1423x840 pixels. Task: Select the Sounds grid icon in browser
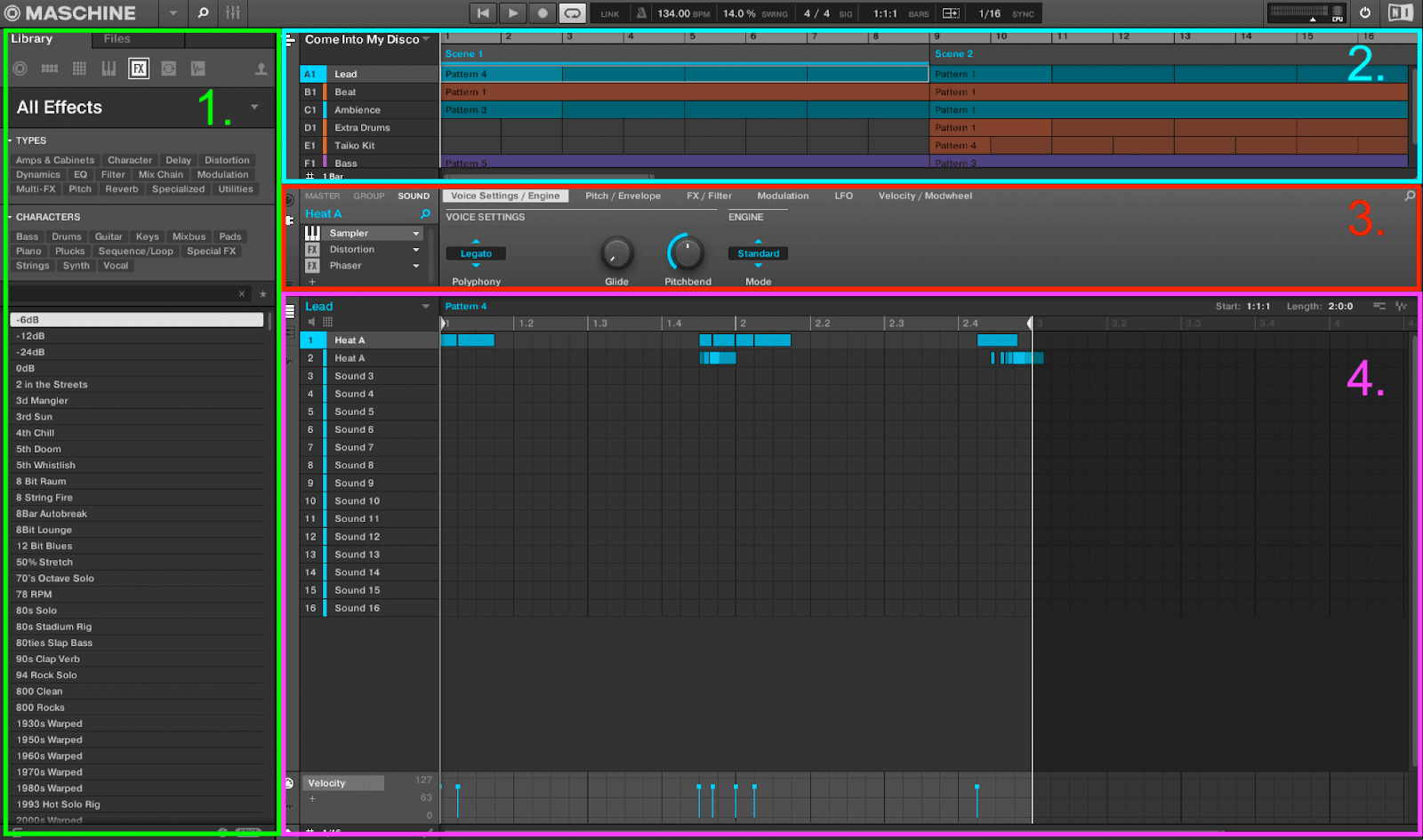[79, 68]
